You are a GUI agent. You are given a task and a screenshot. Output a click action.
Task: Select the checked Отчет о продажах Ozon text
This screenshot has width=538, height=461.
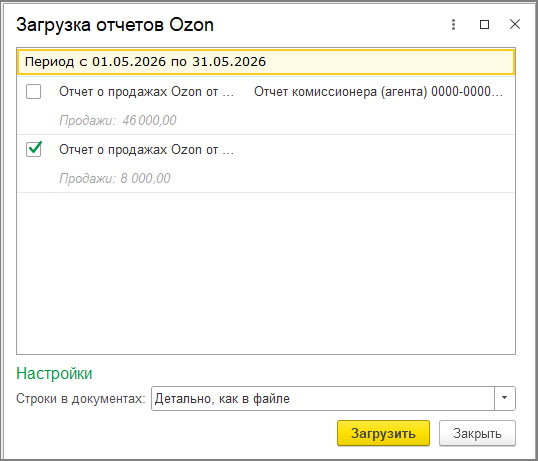(147, 150)
